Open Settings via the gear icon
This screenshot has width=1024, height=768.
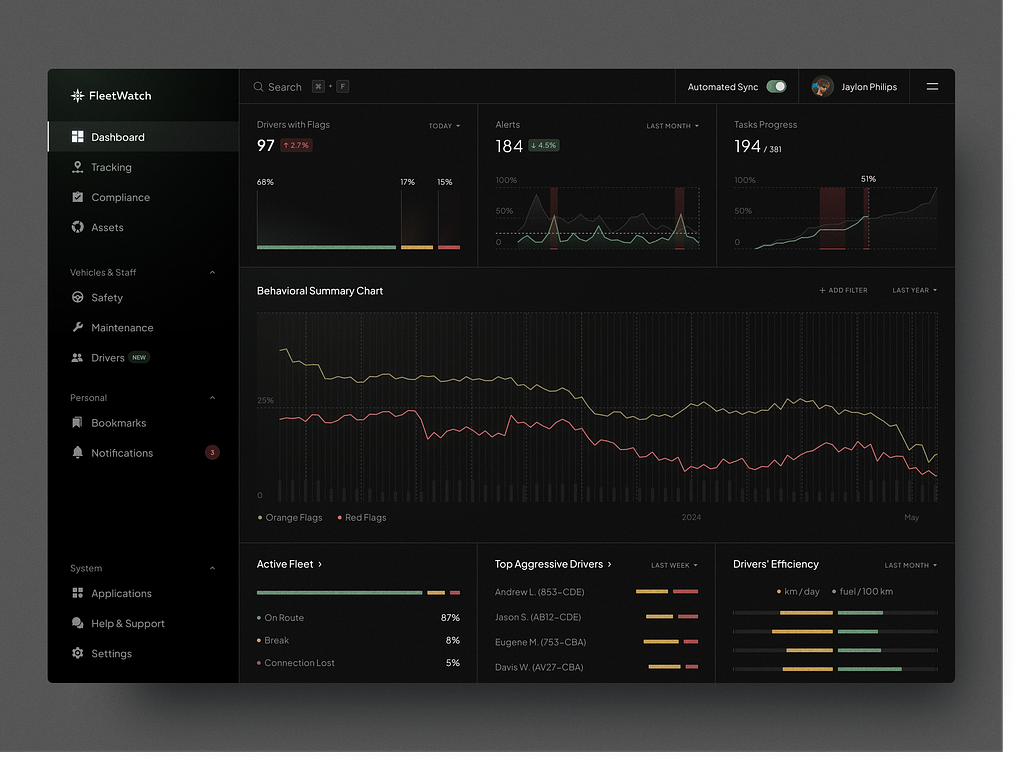pyautogui.click(x=77, y=654)
